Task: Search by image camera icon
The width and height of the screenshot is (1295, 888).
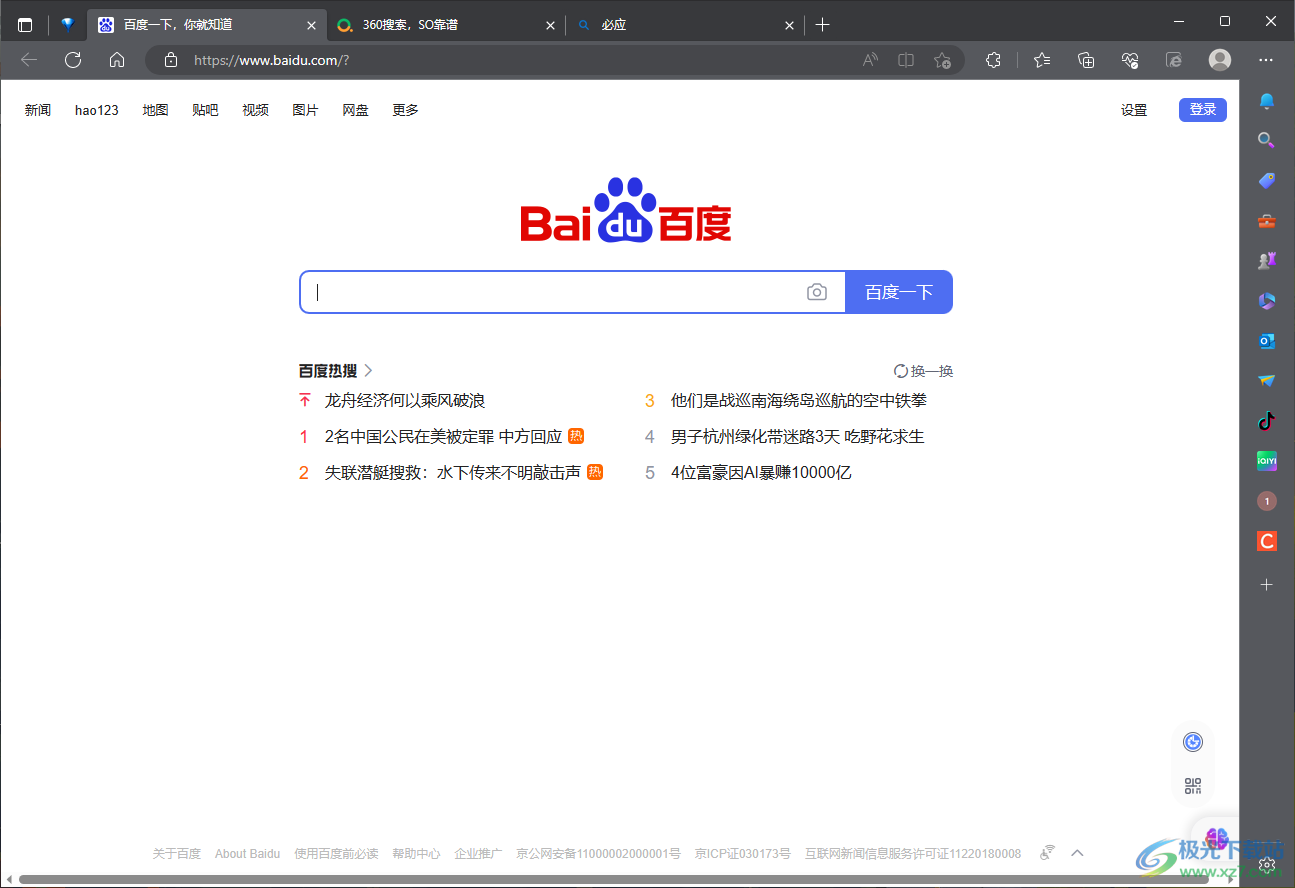Action: click(817, 292)
